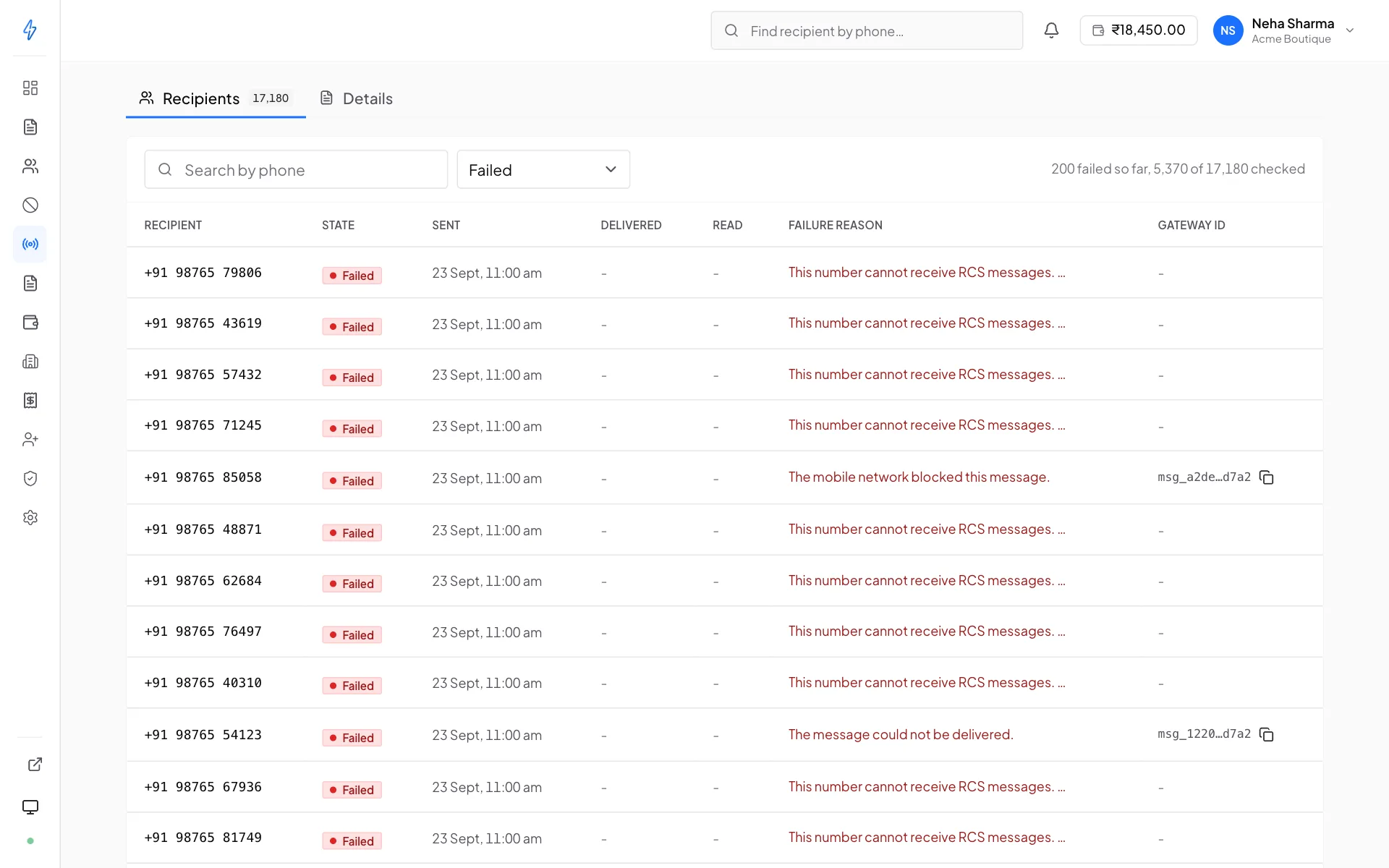Click the lightning bolt app logo
This screenshot has height=868, width=1389.
pyautogui.click(x=30, y=30)
